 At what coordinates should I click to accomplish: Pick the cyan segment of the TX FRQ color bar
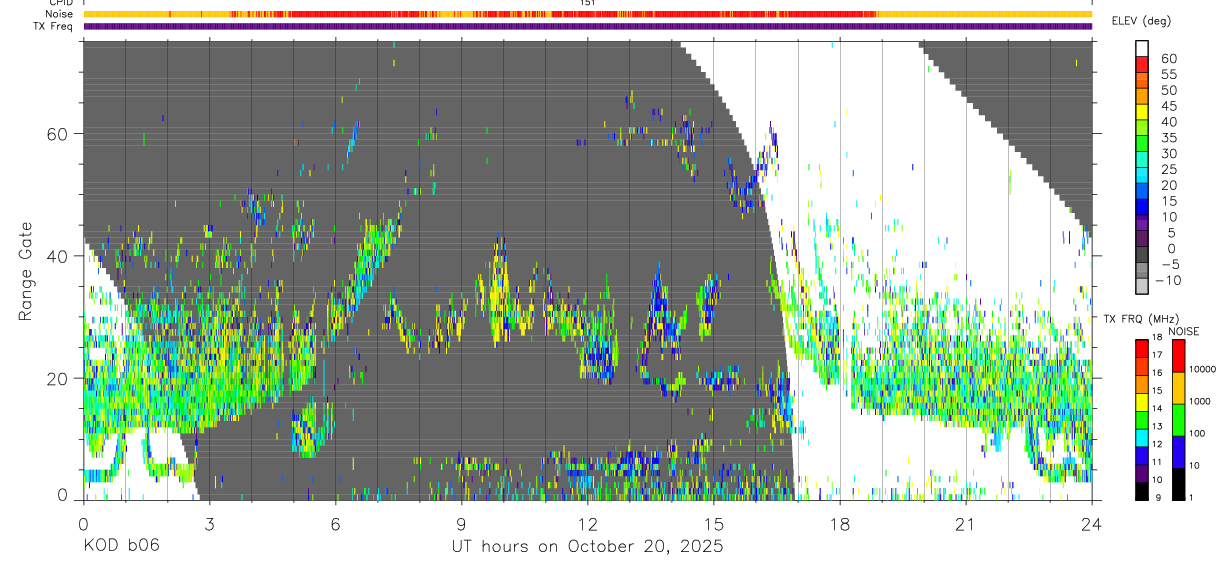[x=1141, y=437]
